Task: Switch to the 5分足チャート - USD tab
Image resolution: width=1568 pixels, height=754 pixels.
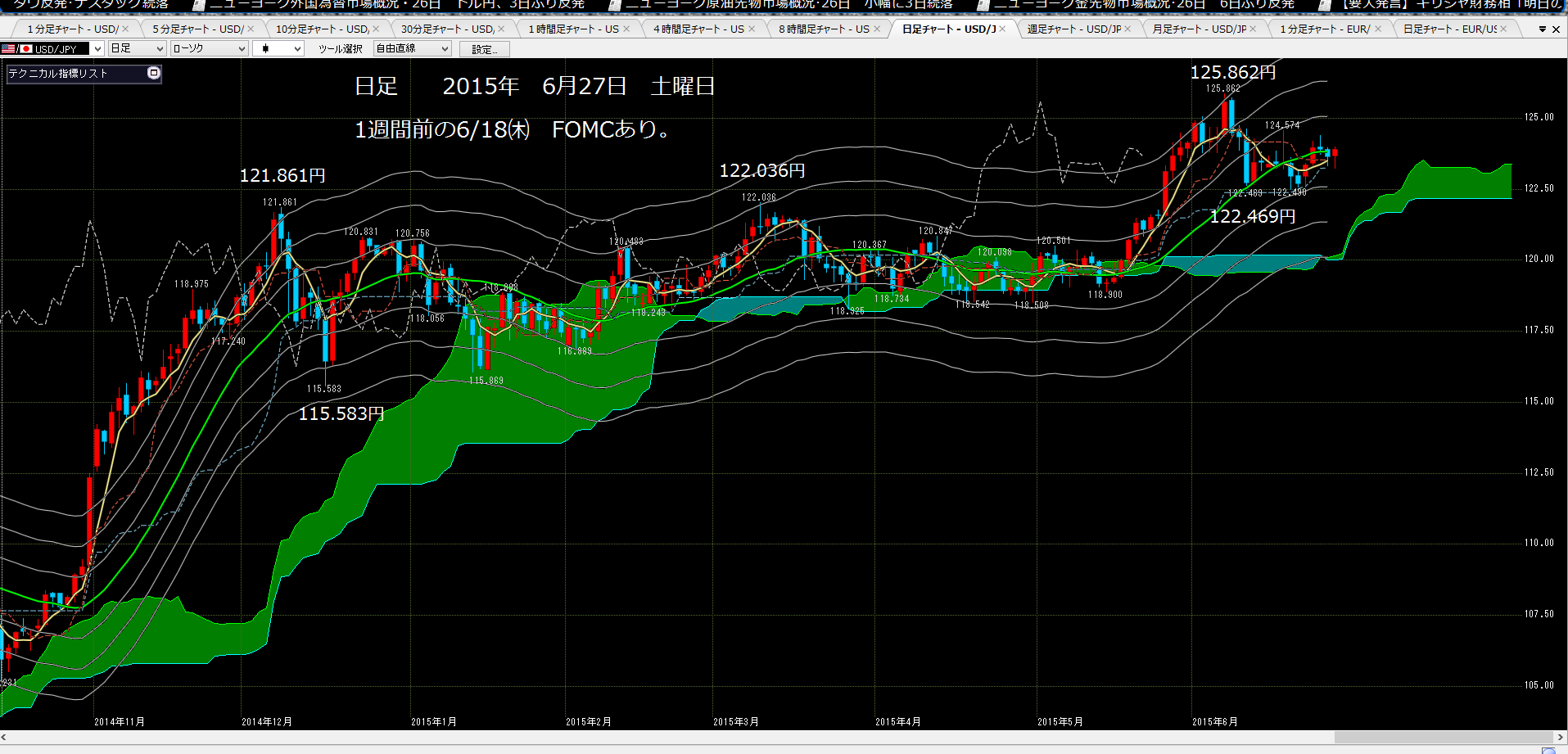Action: tap(197, 29)
